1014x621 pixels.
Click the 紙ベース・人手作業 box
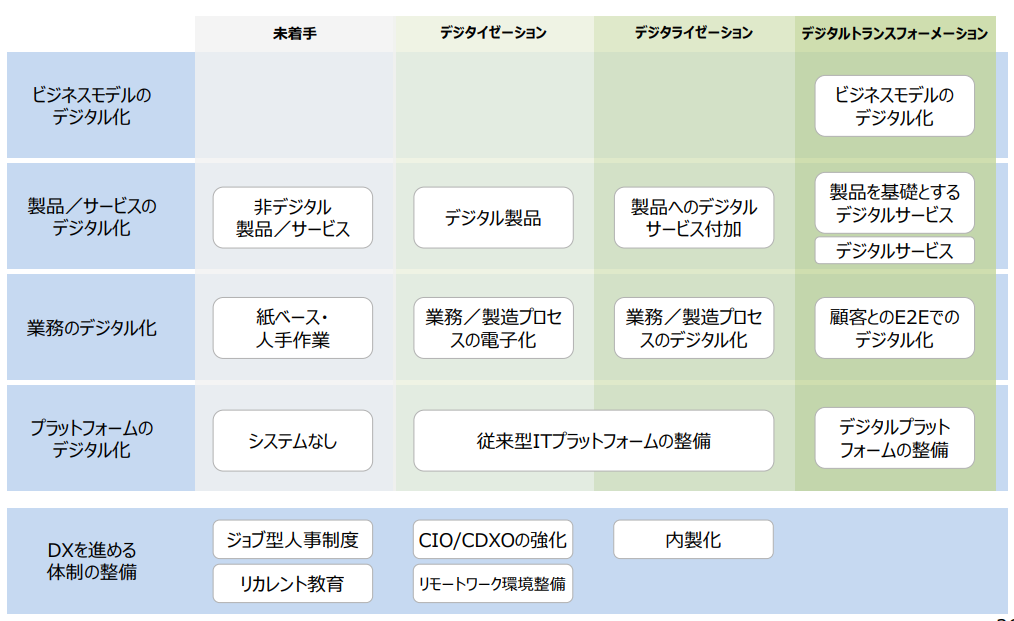click(293, 328)
